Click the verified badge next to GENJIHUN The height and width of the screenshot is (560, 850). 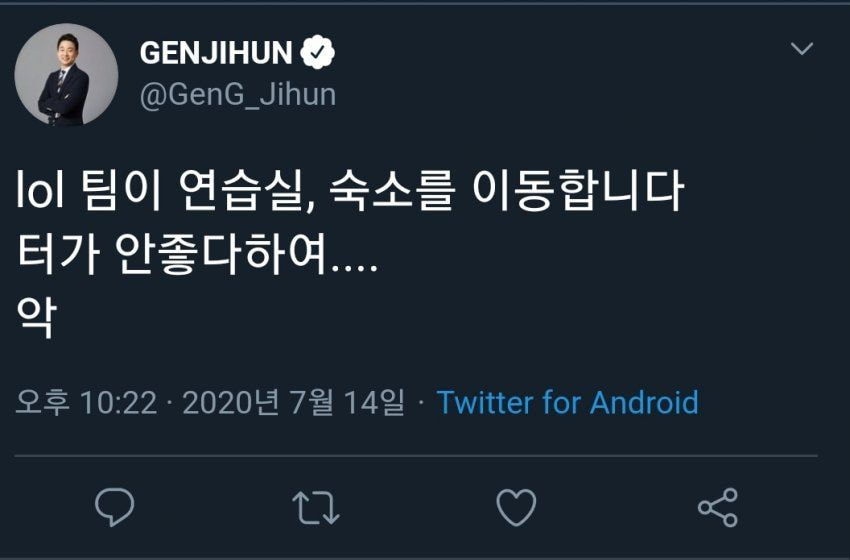[319, 52]
